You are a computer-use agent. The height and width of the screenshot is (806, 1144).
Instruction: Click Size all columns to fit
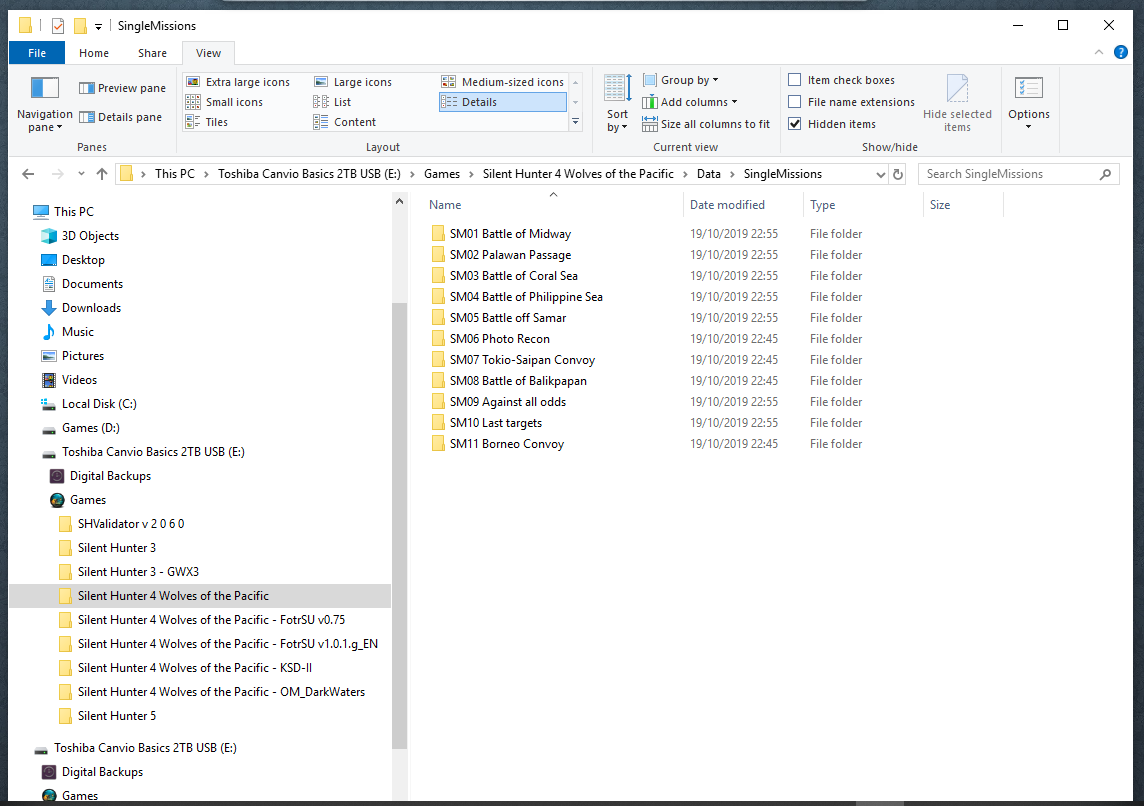[706, 125]
